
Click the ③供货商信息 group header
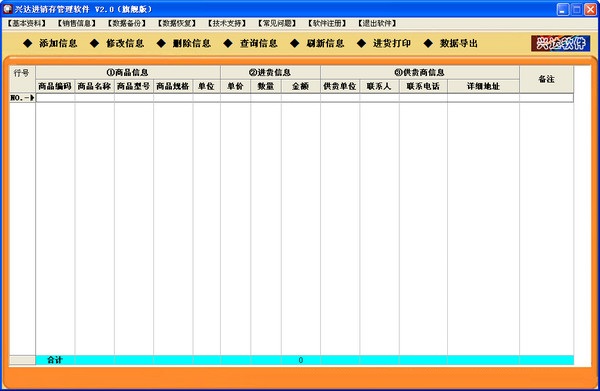coord(420,72)
